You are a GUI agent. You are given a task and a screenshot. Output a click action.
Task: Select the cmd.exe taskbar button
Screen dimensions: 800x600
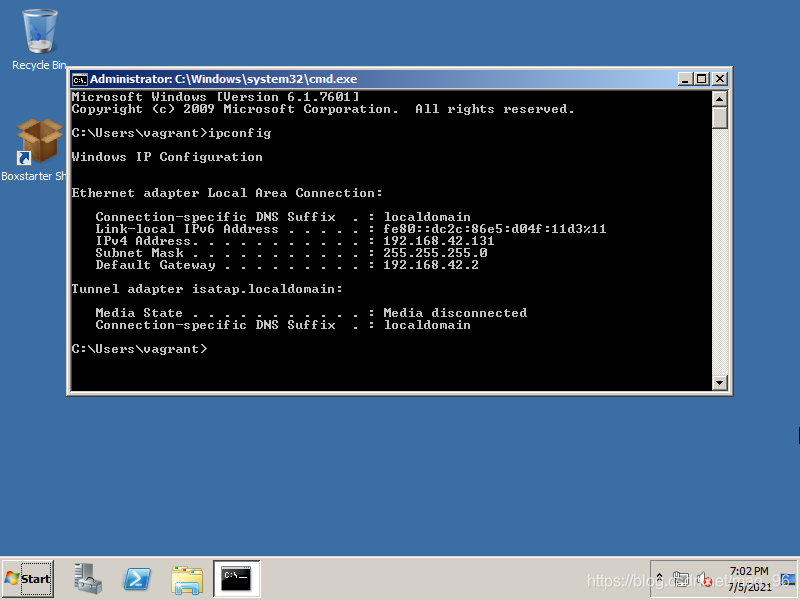click(x=237, y=579)
